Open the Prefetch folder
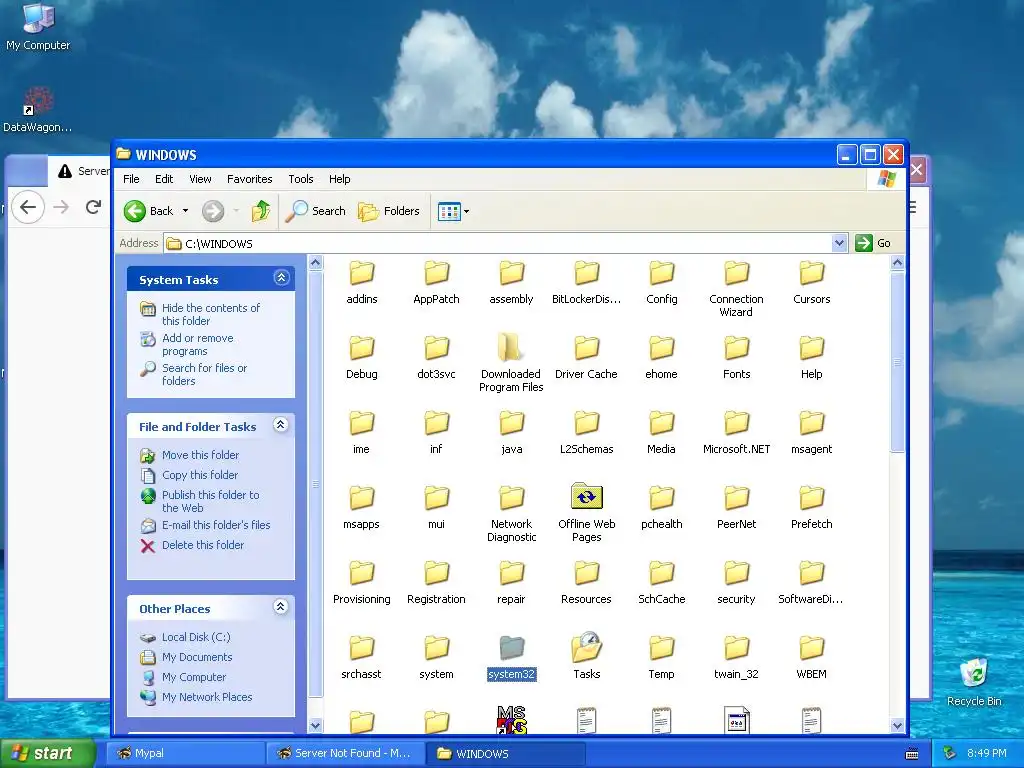1024x768 pixels. click(x=811, y=498)
